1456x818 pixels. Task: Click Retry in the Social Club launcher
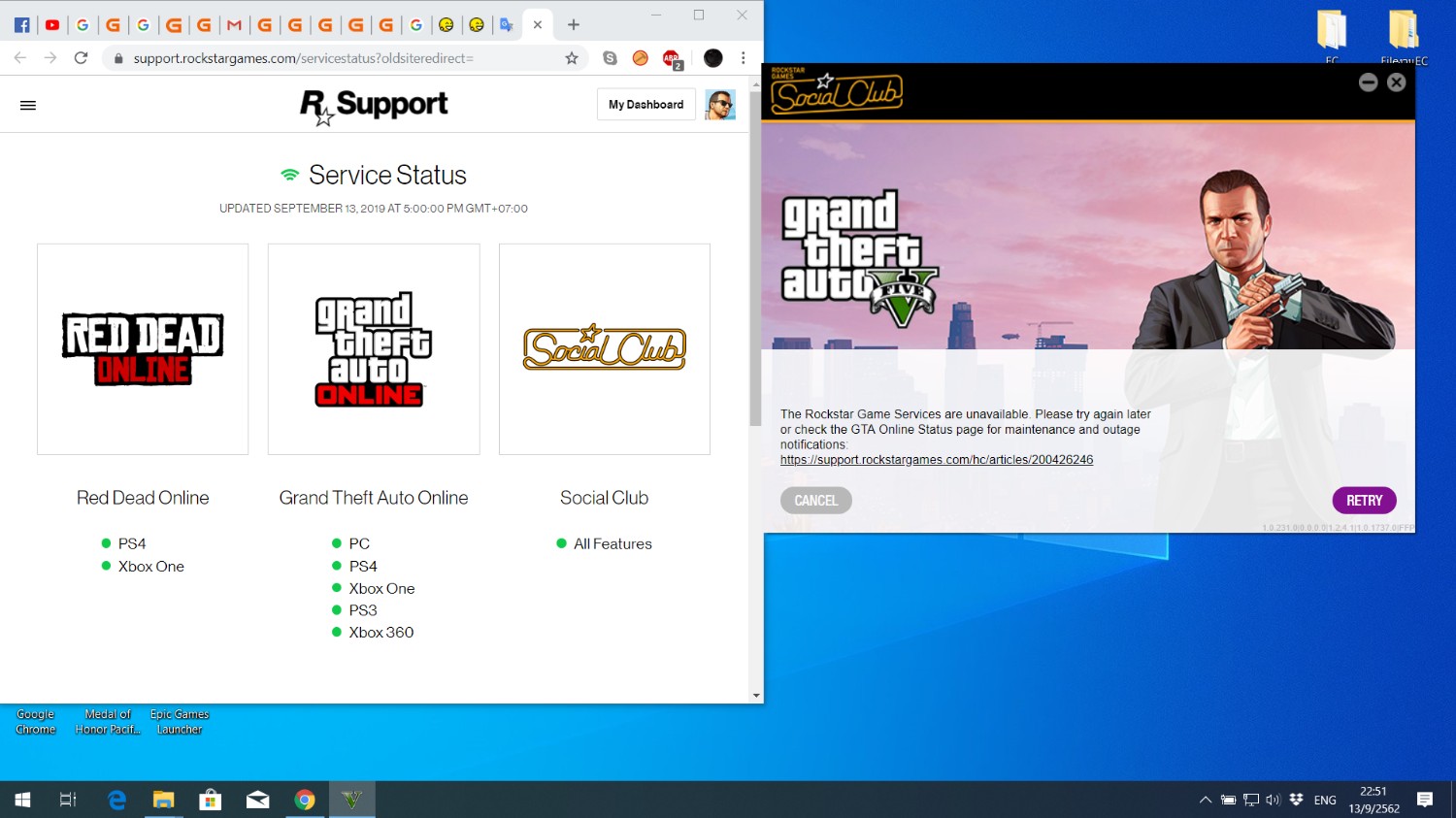[x=1365, y=501]
